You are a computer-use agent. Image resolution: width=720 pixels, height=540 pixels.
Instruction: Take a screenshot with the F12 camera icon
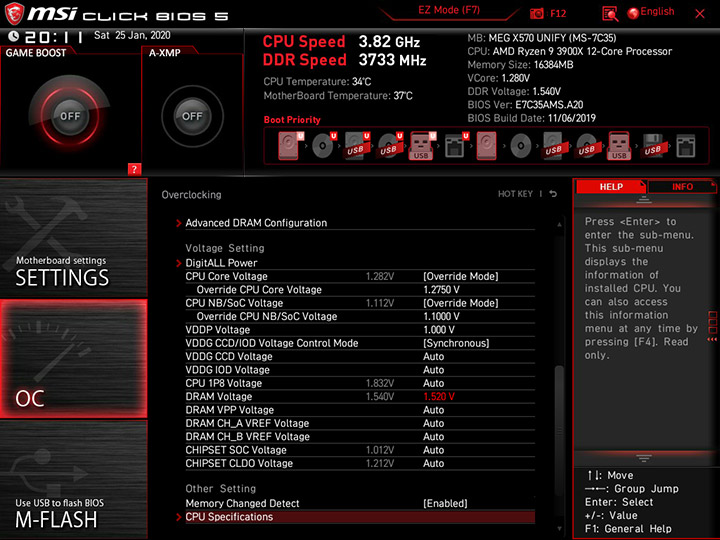point(536,13)
